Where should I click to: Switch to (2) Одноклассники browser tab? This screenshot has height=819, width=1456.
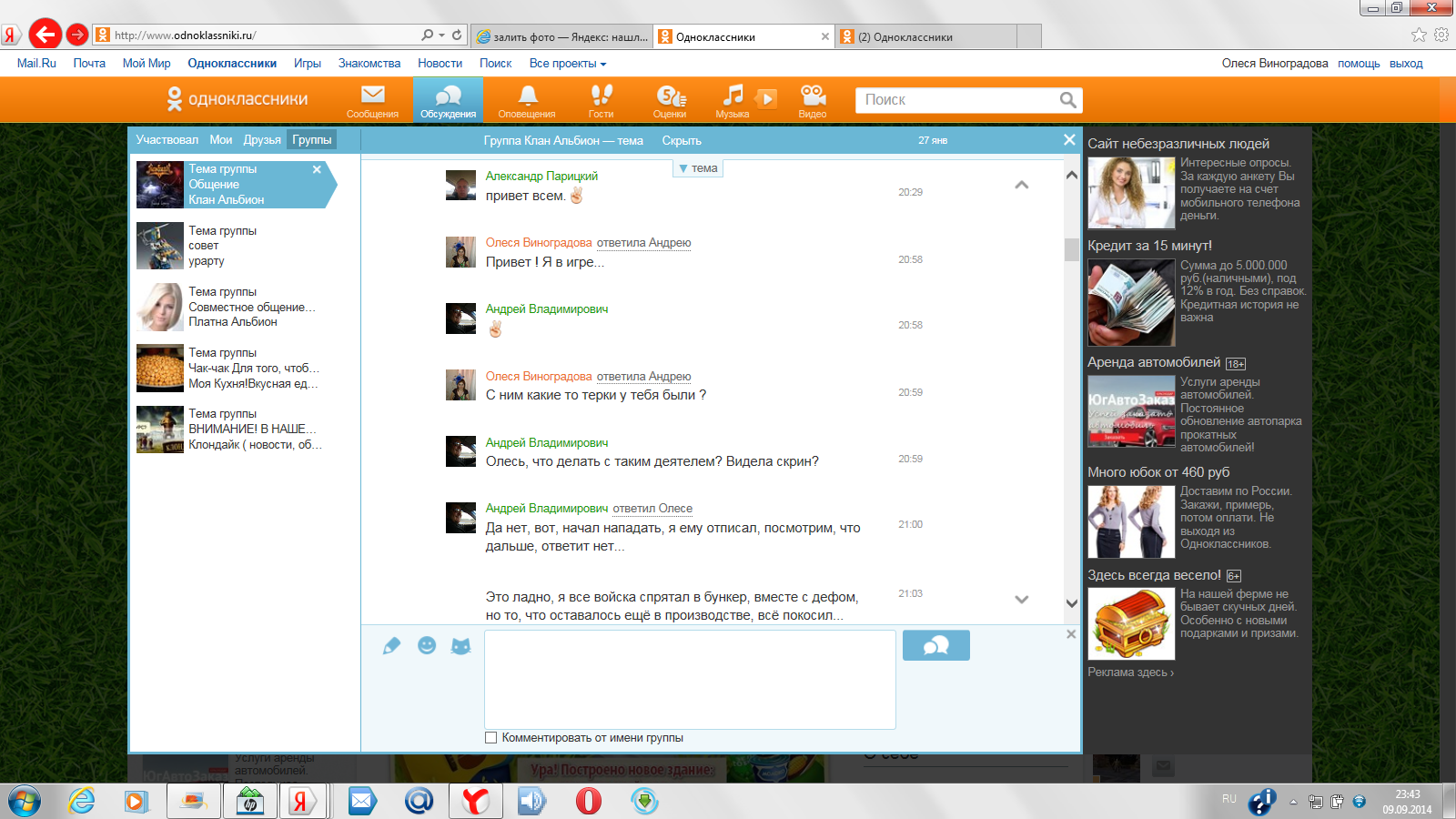(x=926, y=37)
